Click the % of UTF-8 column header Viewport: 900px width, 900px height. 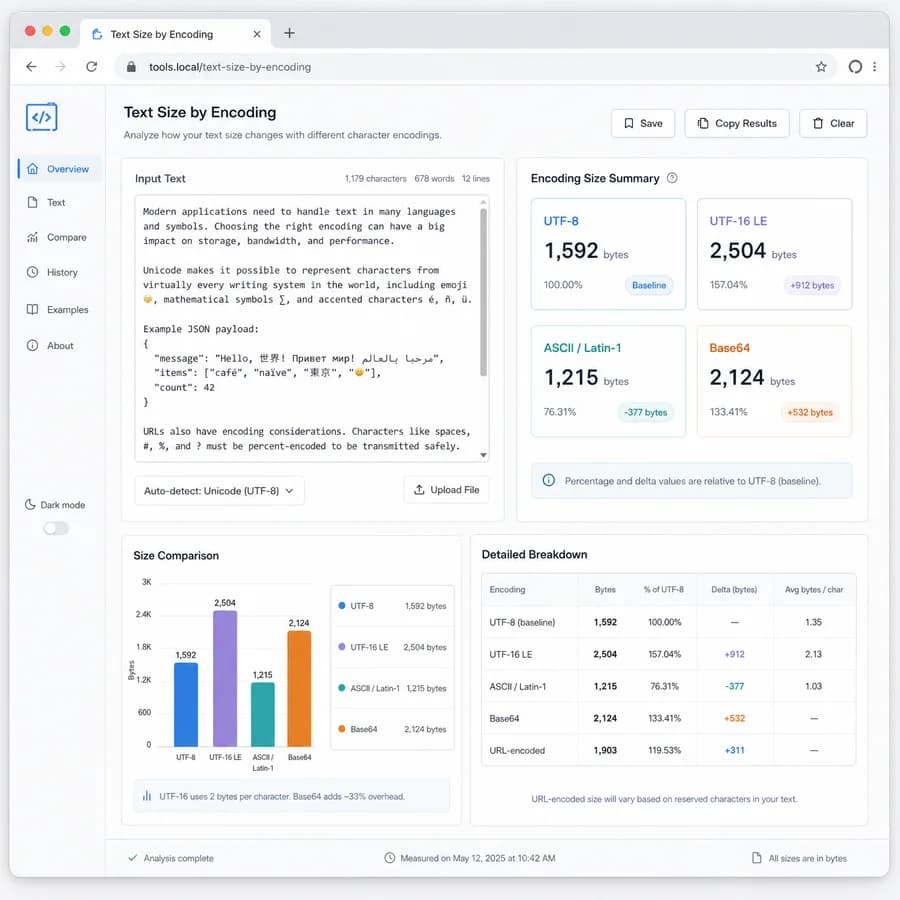[x=664, y=589]
